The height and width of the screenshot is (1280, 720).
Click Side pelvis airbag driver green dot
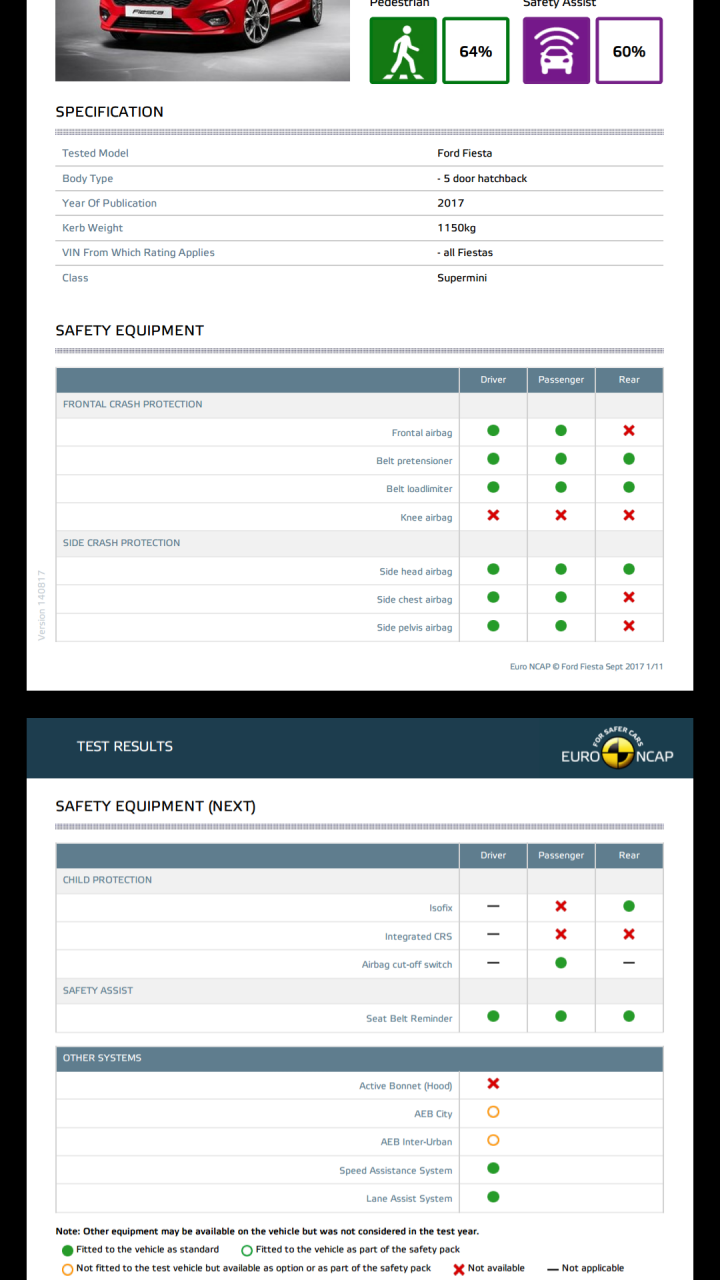(493, 625)
